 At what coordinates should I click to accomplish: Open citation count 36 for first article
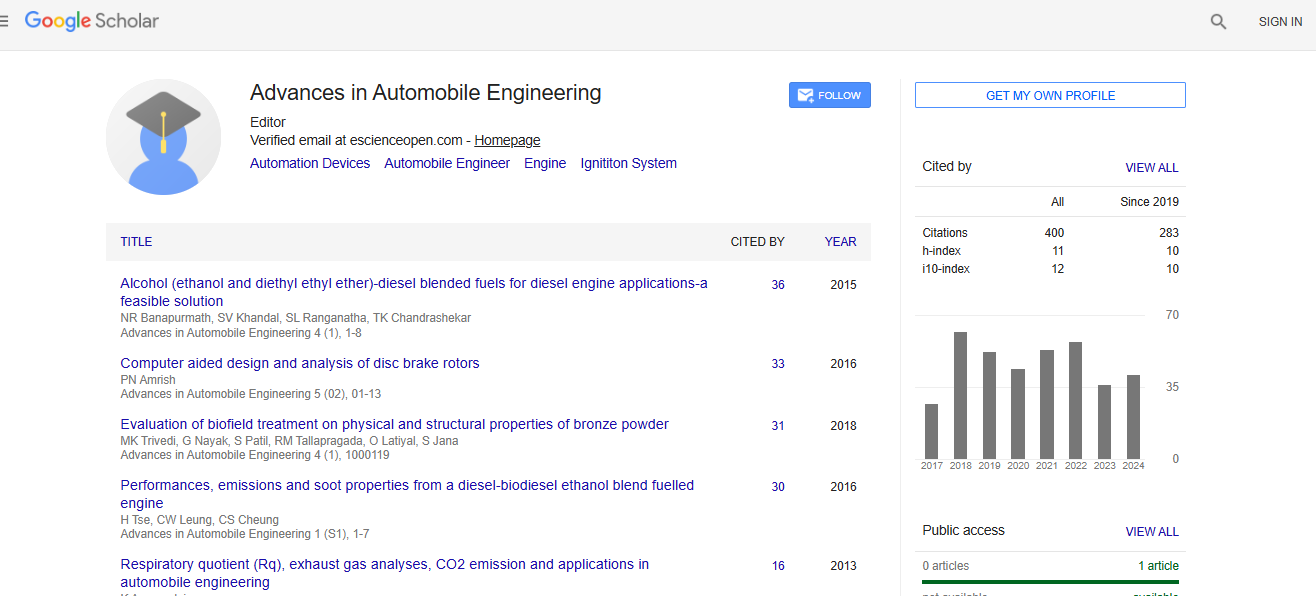pyautogui.click(x=778, y=285)
